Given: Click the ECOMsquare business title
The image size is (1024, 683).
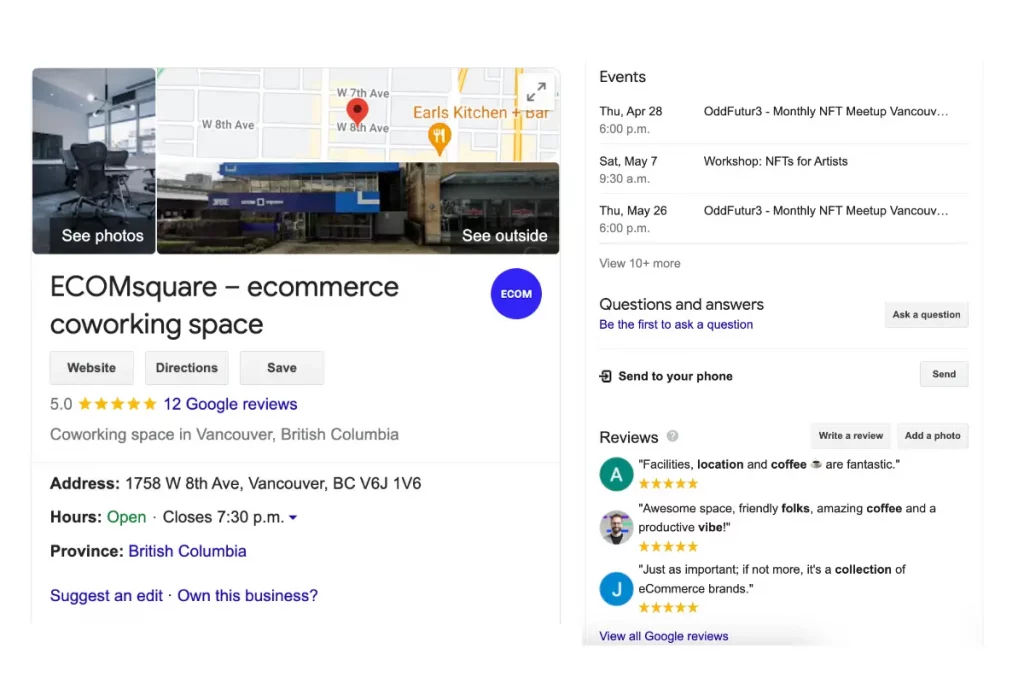Looking at the screenshot, I should click(224, 305).
